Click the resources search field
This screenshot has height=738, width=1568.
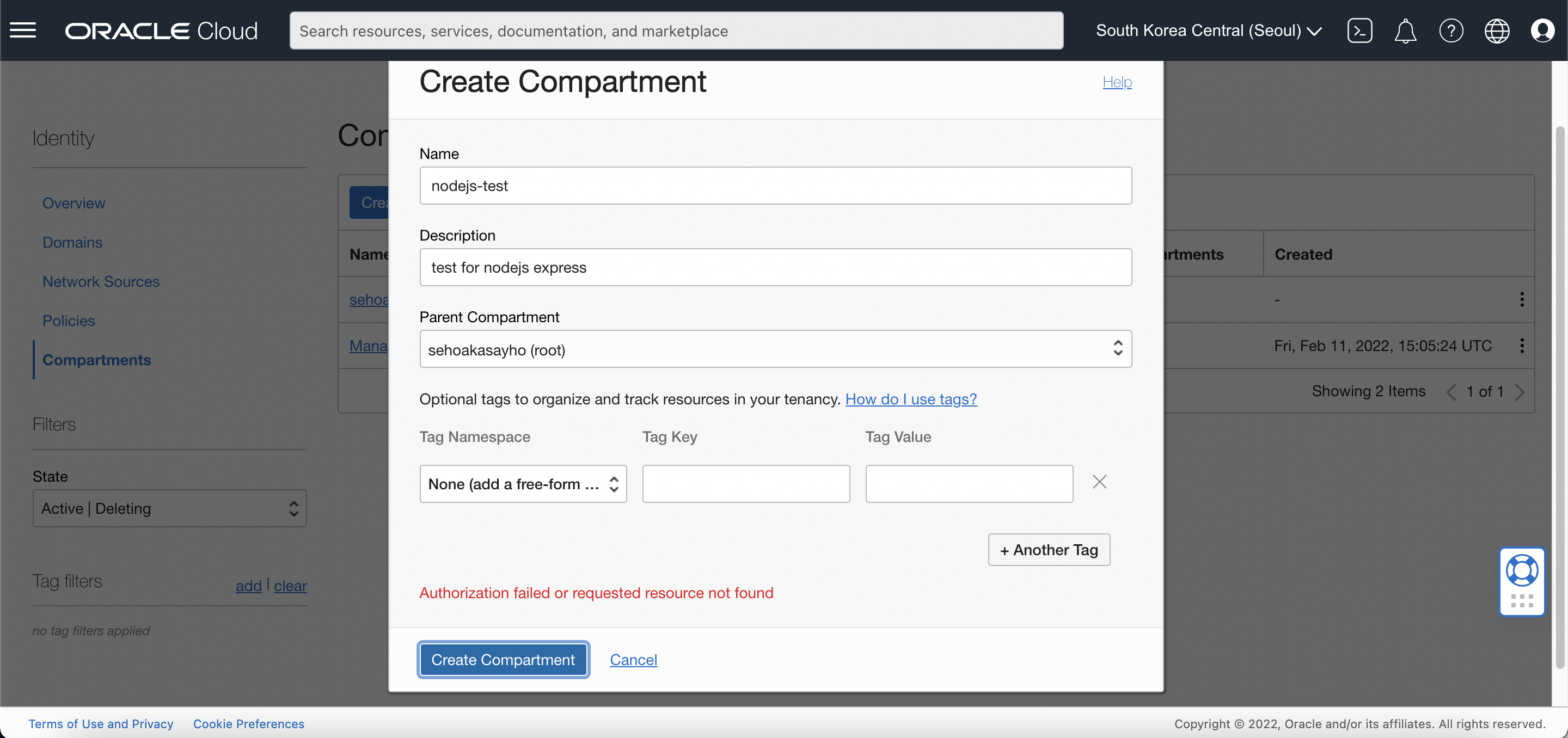(x=676, y=30)
